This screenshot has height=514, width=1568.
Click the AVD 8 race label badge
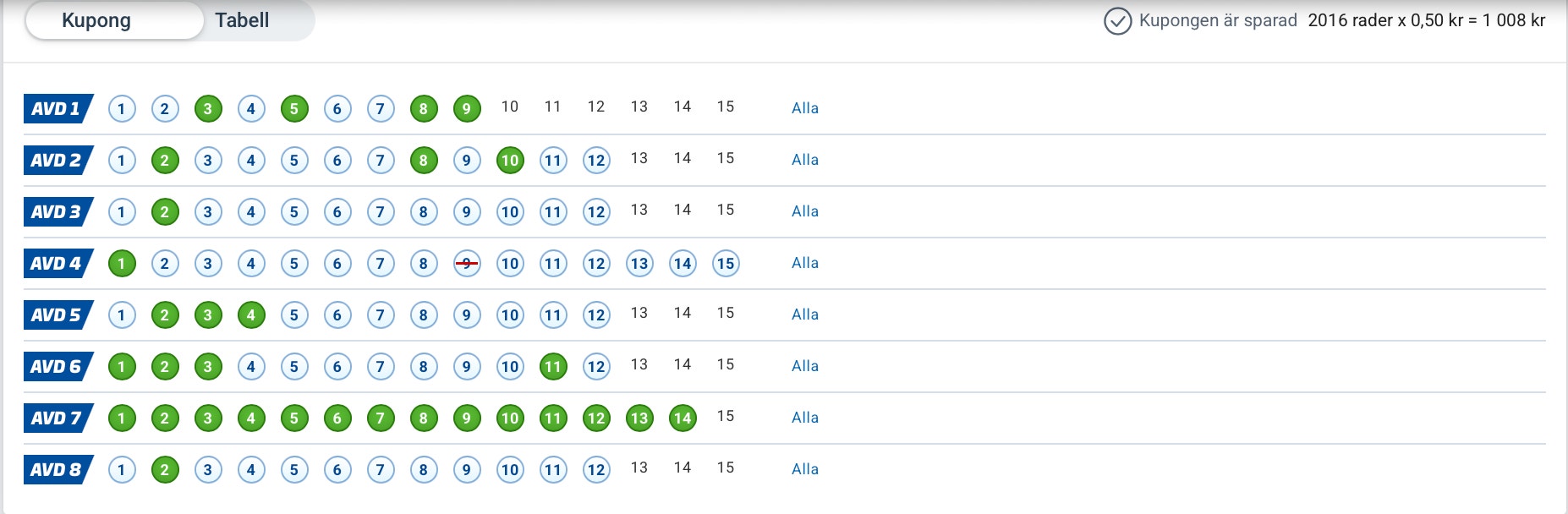pos(58,469)
